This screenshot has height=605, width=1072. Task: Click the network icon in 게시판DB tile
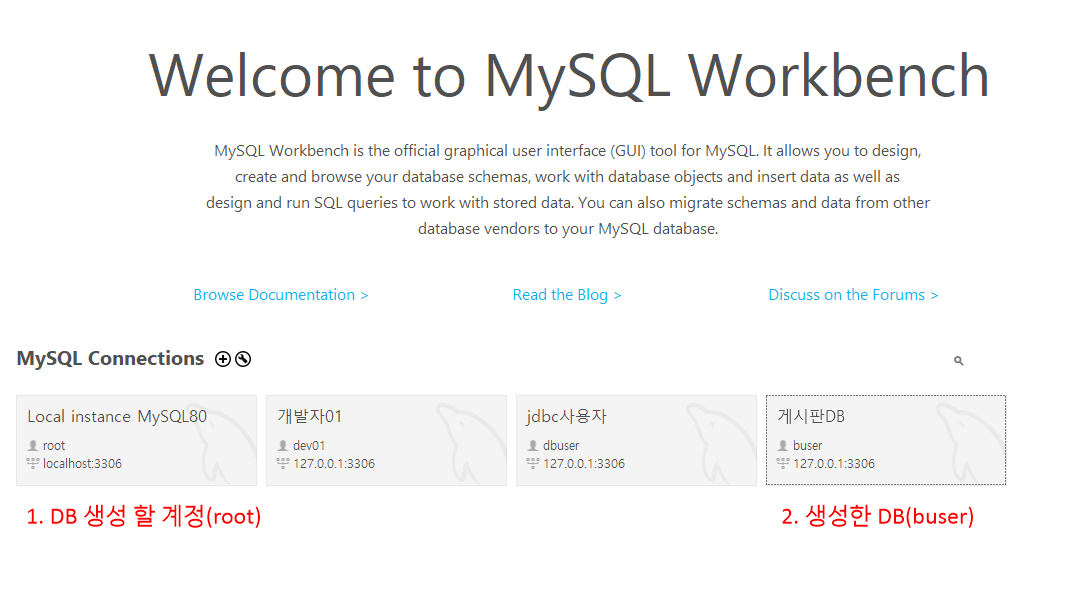click(x=783, y=463)
